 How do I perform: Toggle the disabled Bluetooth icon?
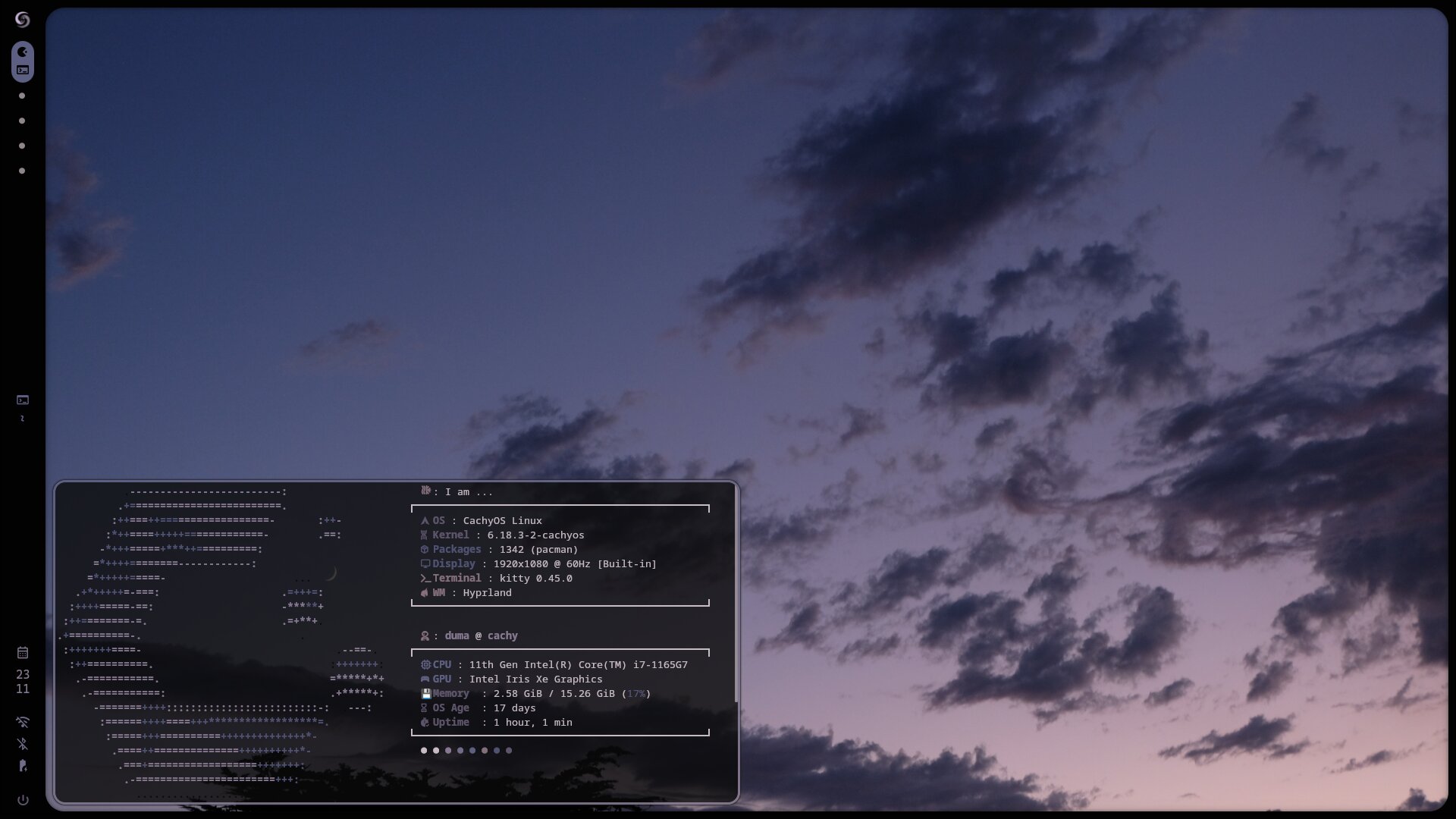[x=23, y=744]
